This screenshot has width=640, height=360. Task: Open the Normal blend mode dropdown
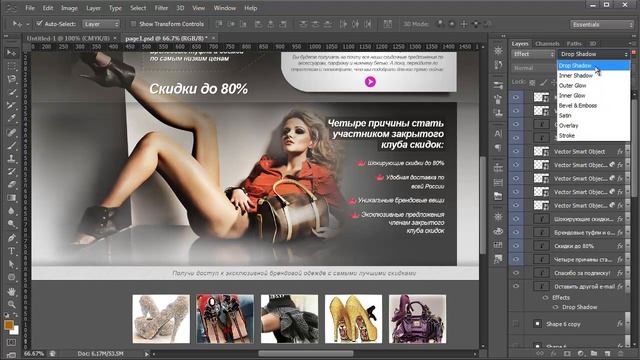533,68
